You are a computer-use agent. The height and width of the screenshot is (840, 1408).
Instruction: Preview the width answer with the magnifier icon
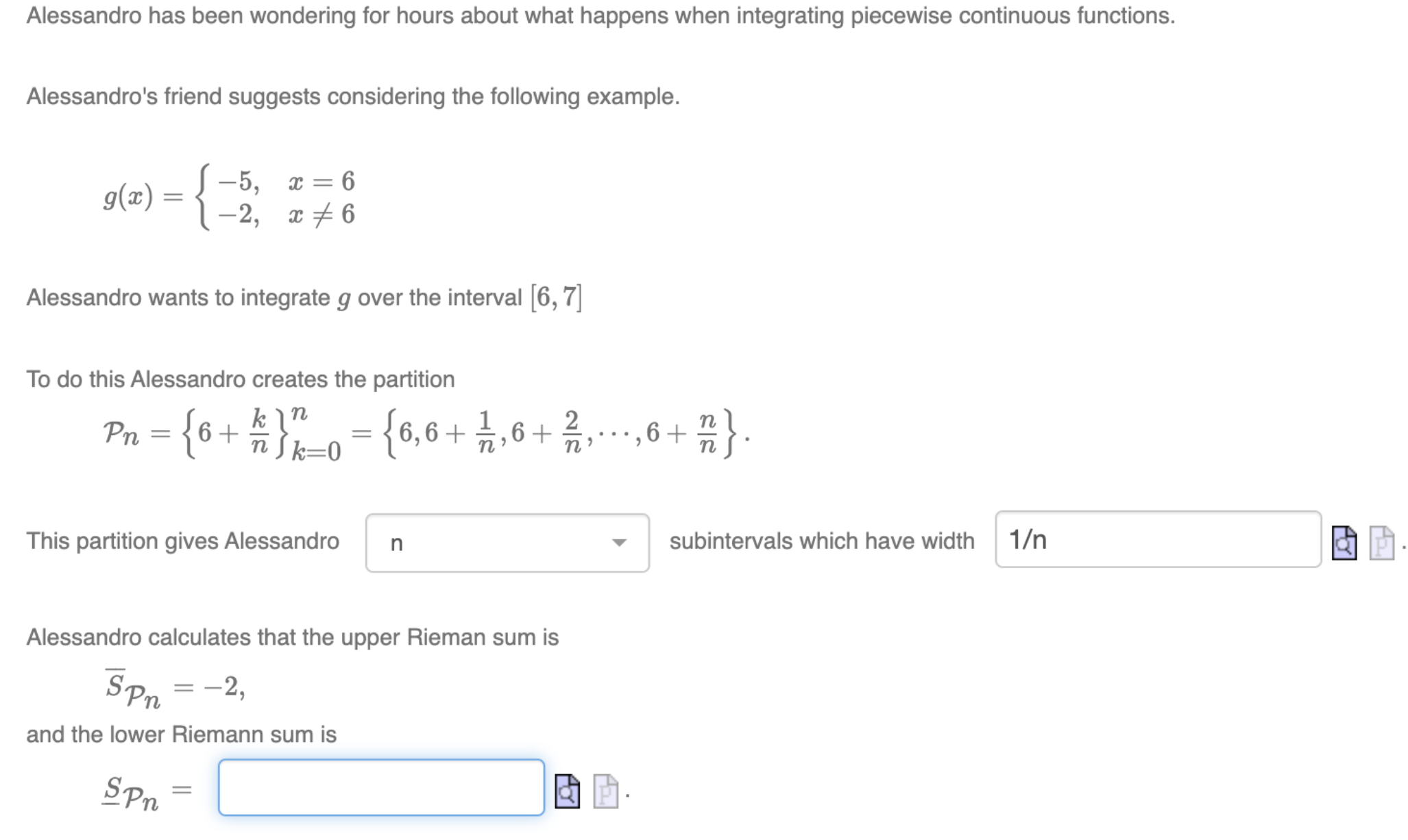click(1344, 543)
